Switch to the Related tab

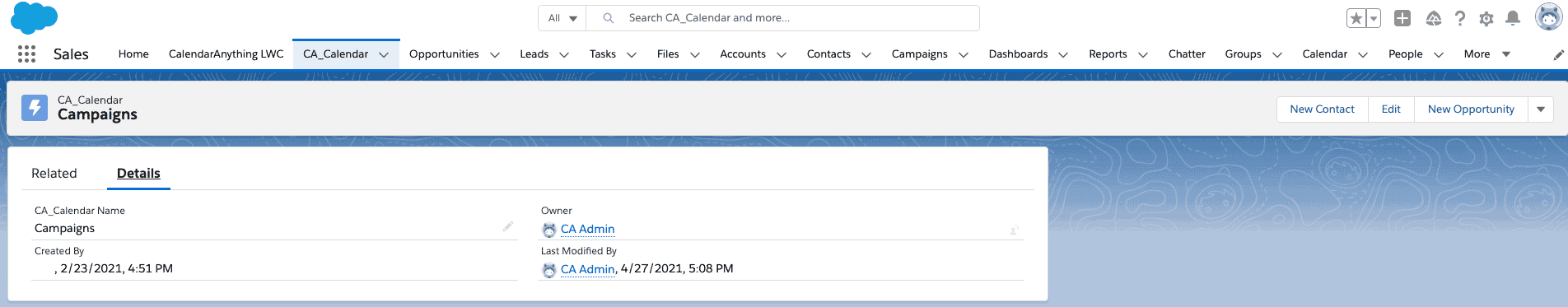point(54,174)
